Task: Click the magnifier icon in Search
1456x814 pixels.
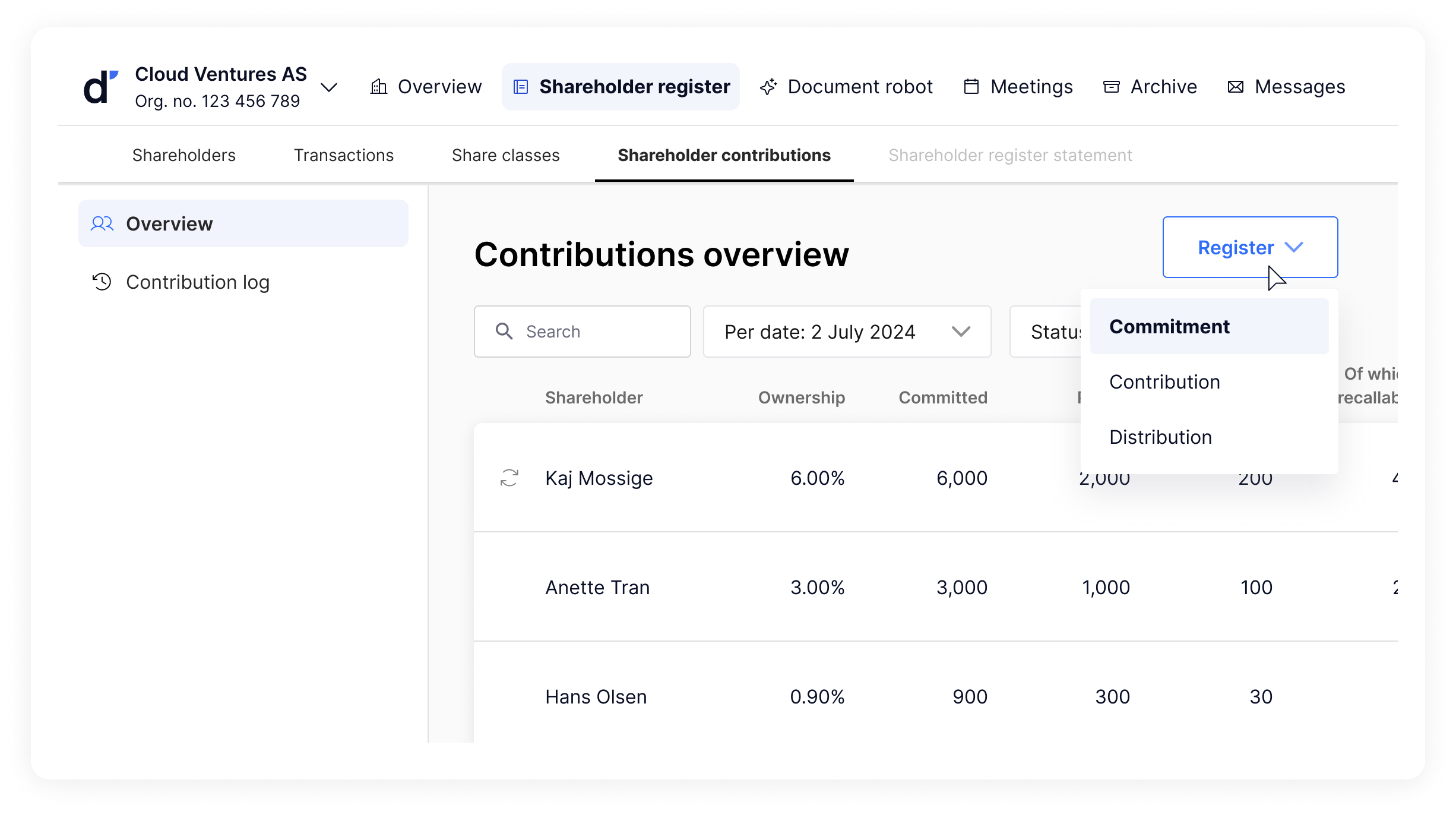Action: (x=504, y=332)
